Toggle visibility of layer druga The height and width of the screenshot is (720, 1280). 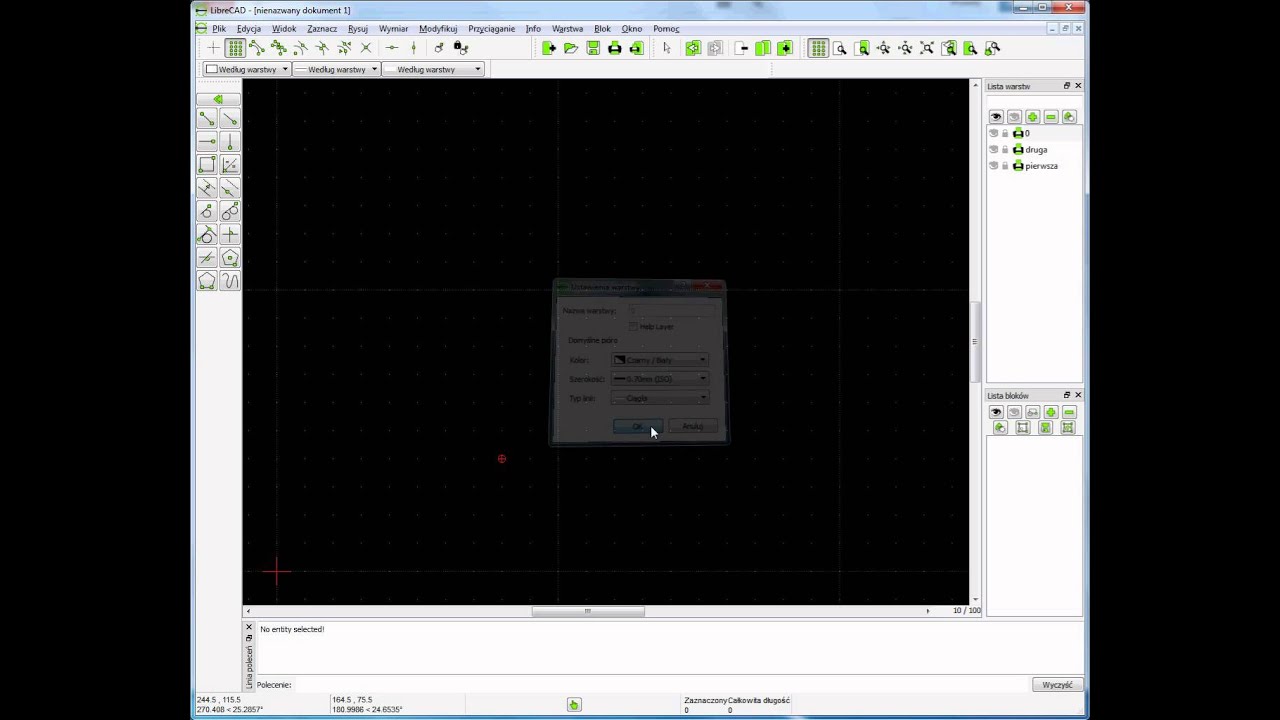pyautogui.click(x=994, y=149)
